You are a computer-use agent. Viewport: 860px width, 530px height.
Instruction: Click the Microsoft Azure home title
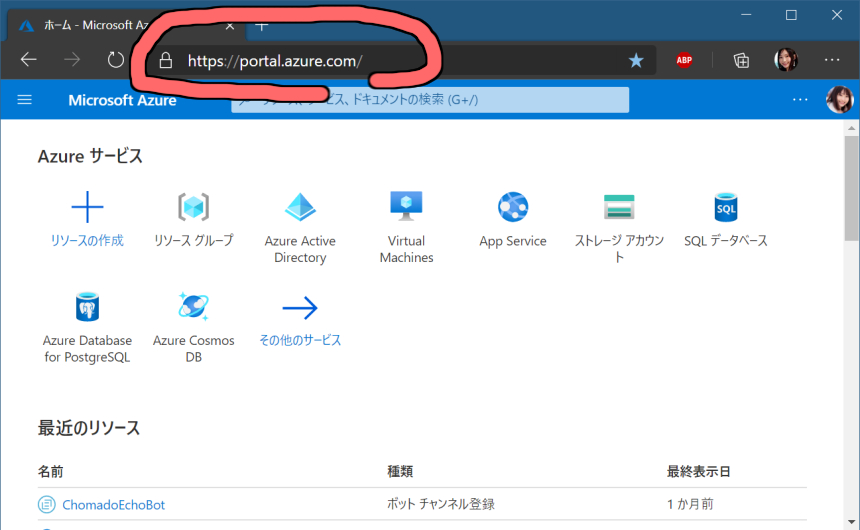(122, 100)
